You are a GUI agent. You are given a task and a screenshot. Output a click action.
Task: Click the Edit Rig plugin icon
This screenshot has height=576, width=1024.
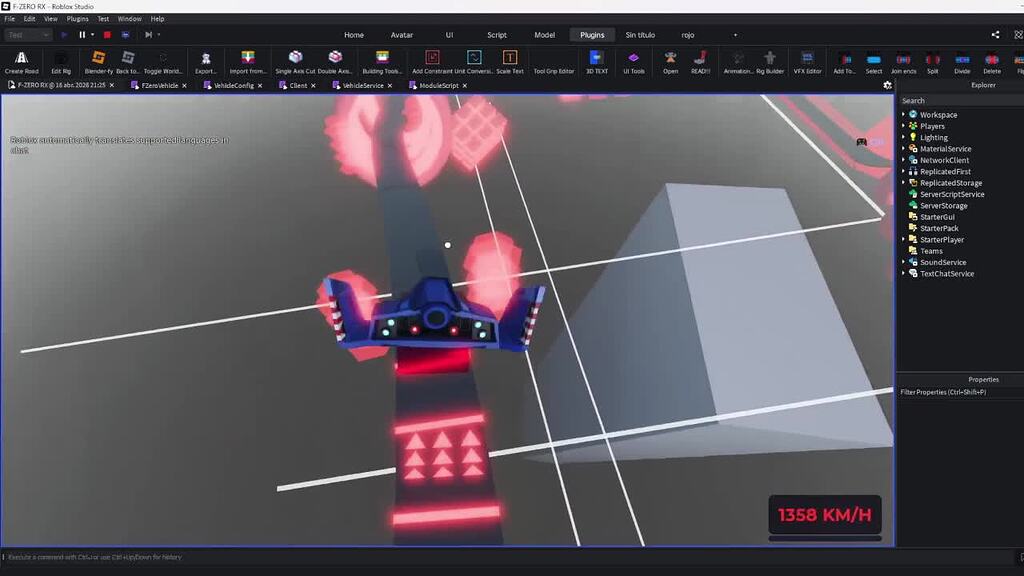61,62
